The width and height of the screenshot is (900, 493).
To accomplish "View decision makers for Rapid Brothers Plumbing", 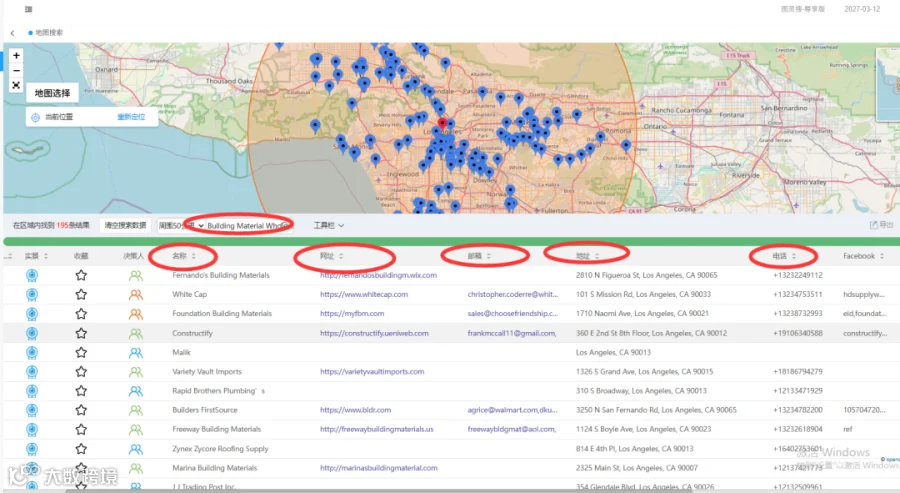I will coord(135,391).
